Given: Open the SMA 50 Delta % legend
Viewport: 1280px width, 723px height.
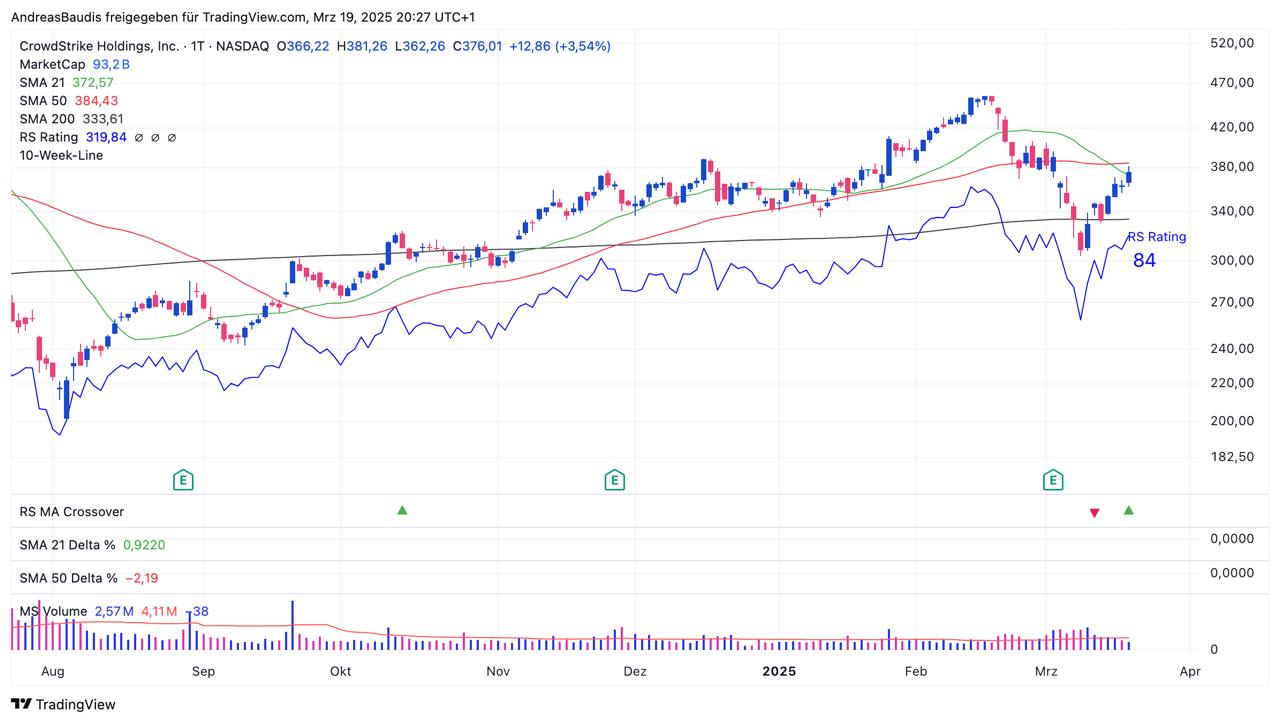Looking at the screenshot, I should [x=68, y=578].
